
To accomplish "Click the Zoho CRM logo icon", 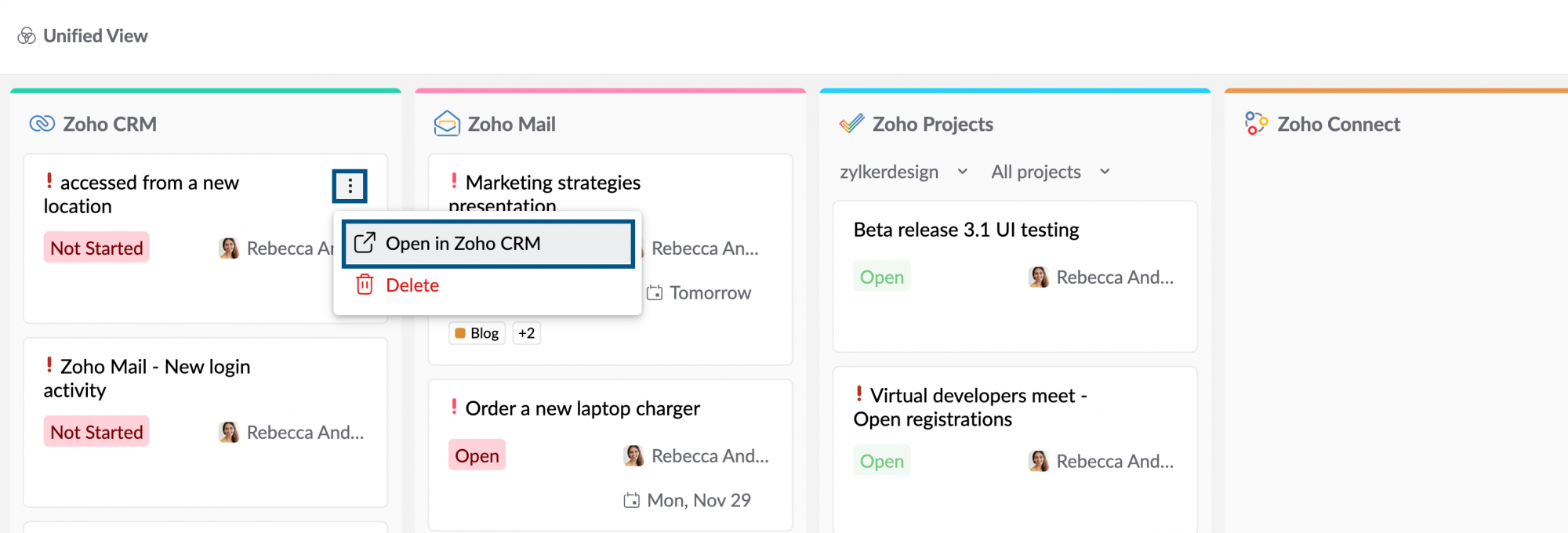I will click(x=42, y=124).
